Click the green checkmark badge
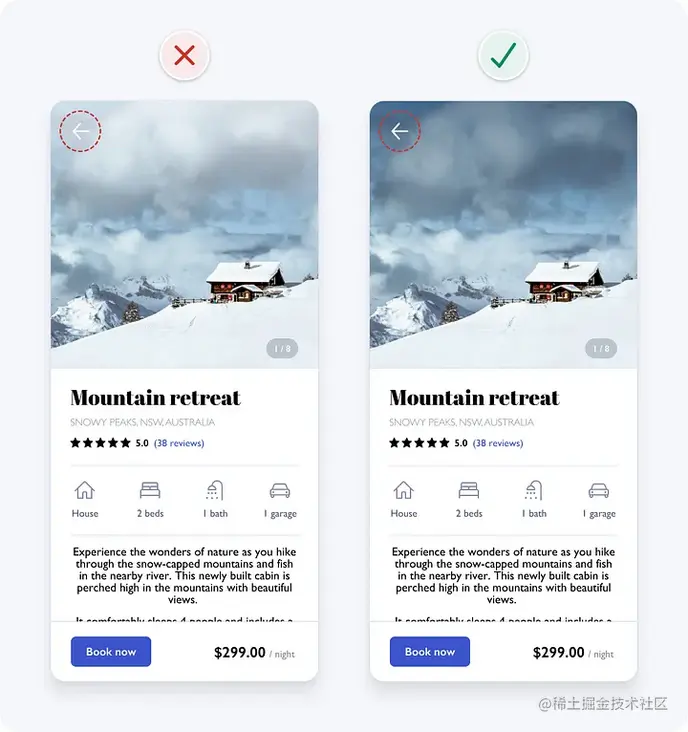 click(503, 56)
